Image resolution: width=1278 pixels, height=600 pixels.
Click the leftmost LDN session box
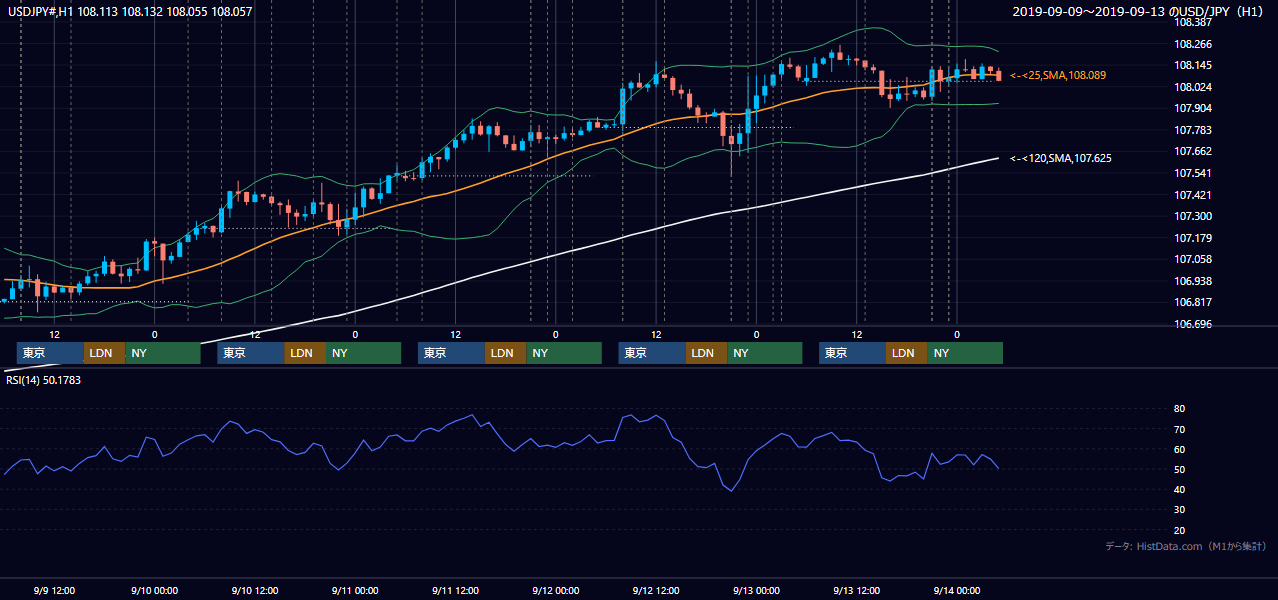pyautogui.click(x=105, y=353)
